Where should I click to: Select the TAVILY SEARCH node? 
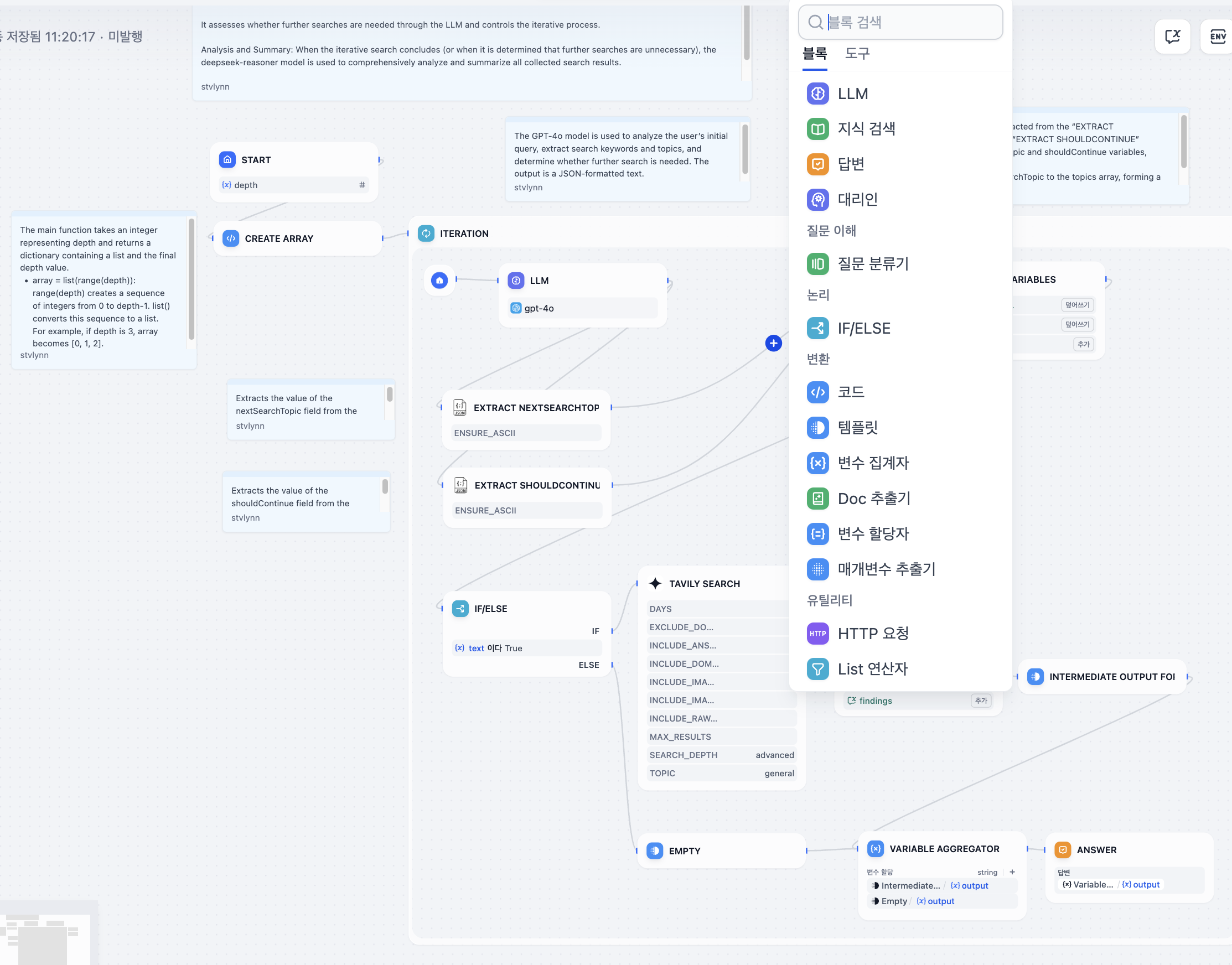point(703,584)
